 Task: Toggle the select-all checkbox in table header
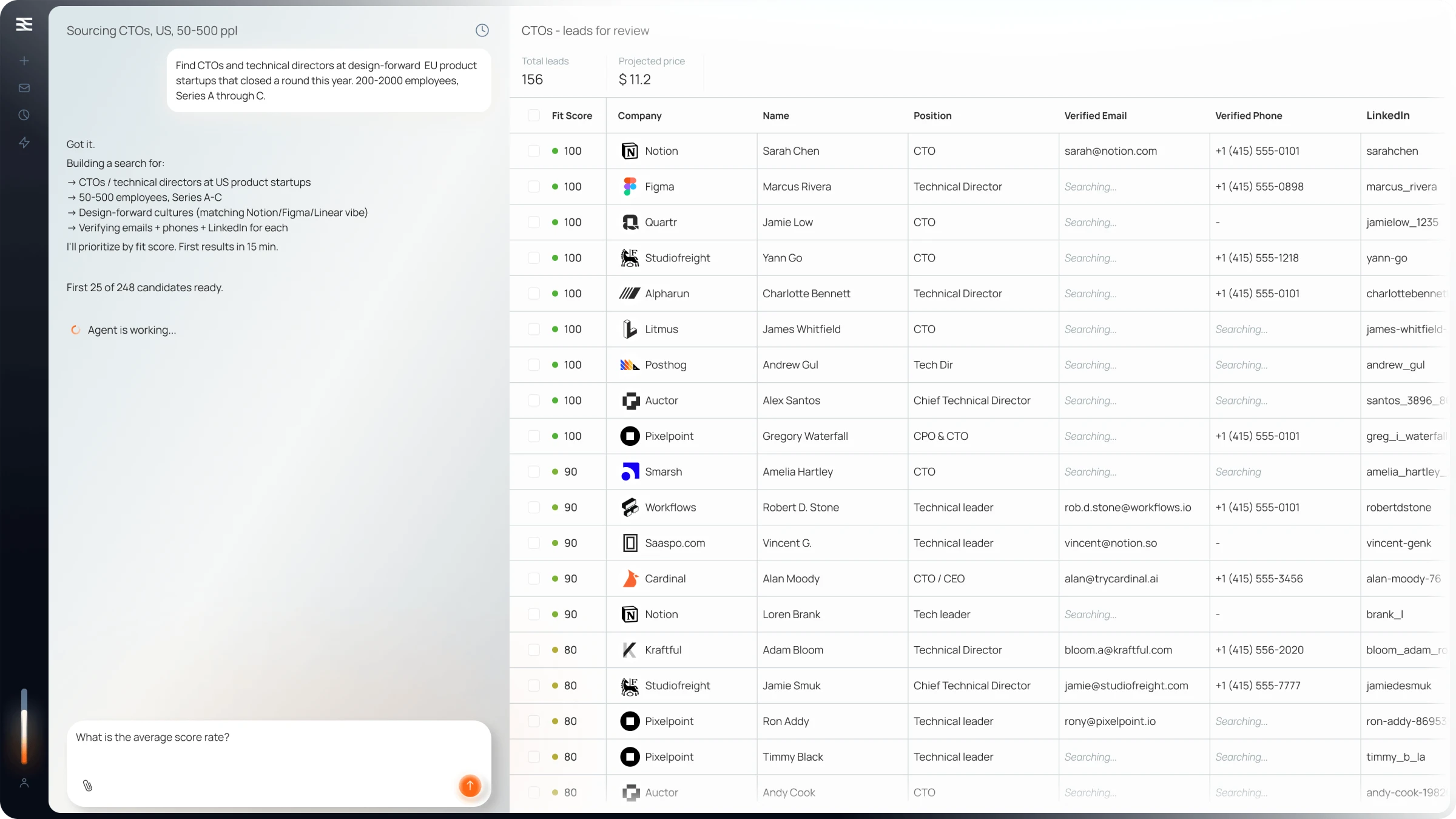tap(534, 116)
